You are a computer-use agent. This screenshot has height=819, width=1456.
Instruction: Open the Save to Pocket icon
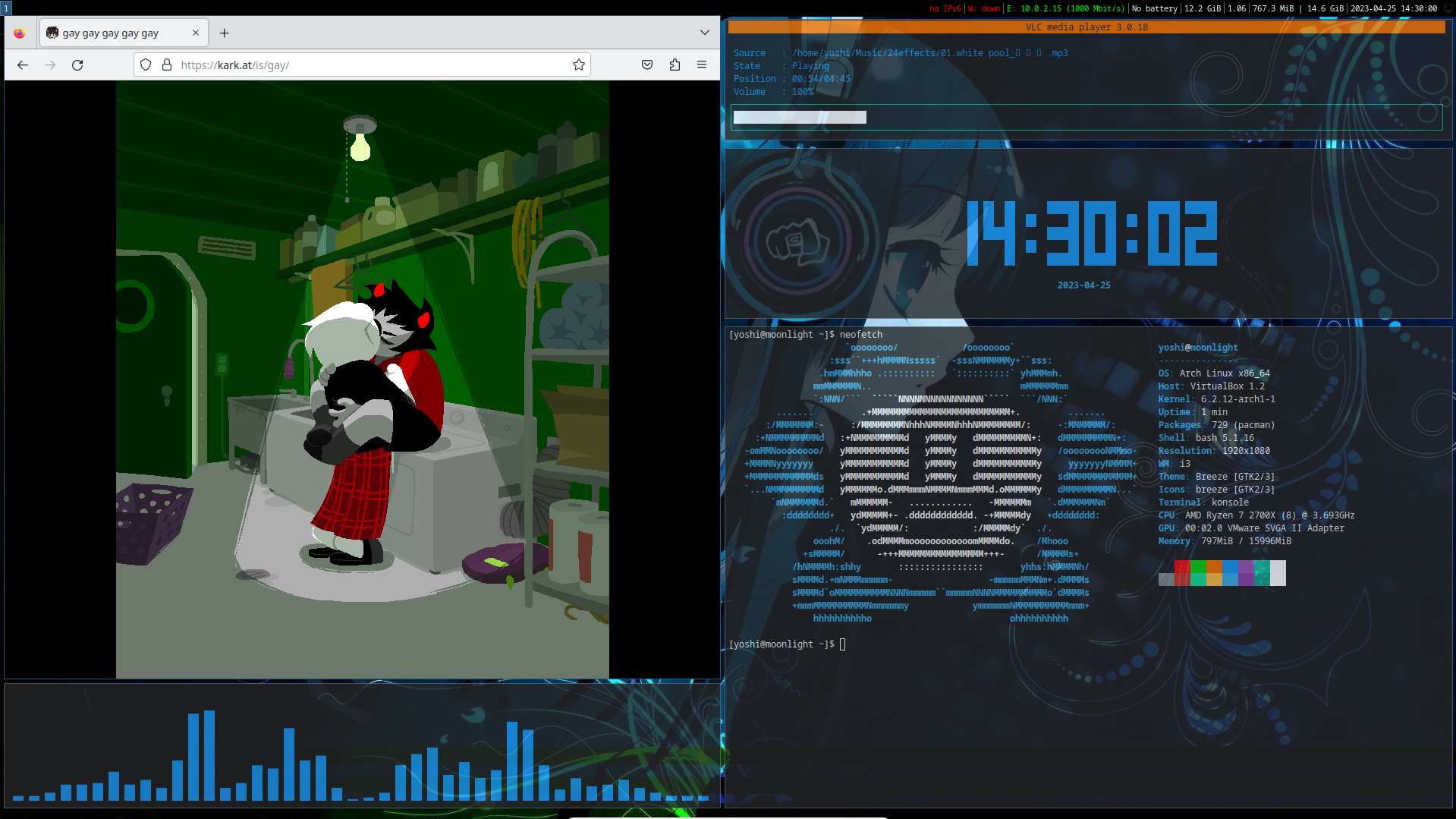(x=647, y=65)
